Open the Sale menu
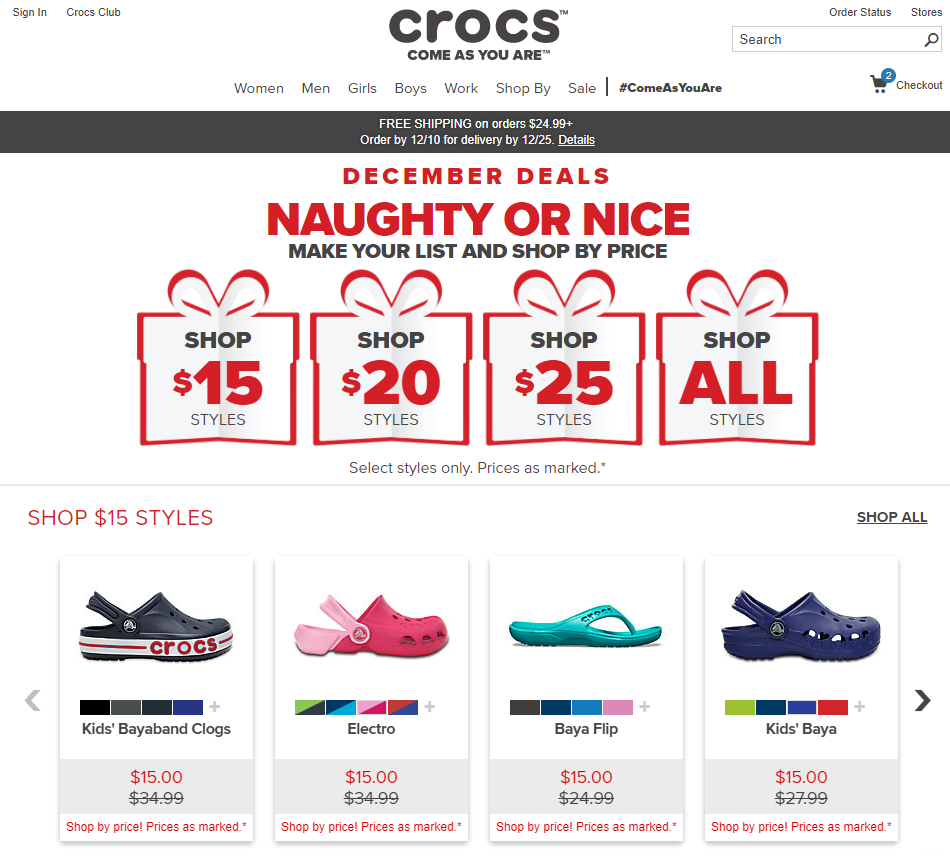Image resolution: width=950 pixels, height=856 pixels. [582, 88]
